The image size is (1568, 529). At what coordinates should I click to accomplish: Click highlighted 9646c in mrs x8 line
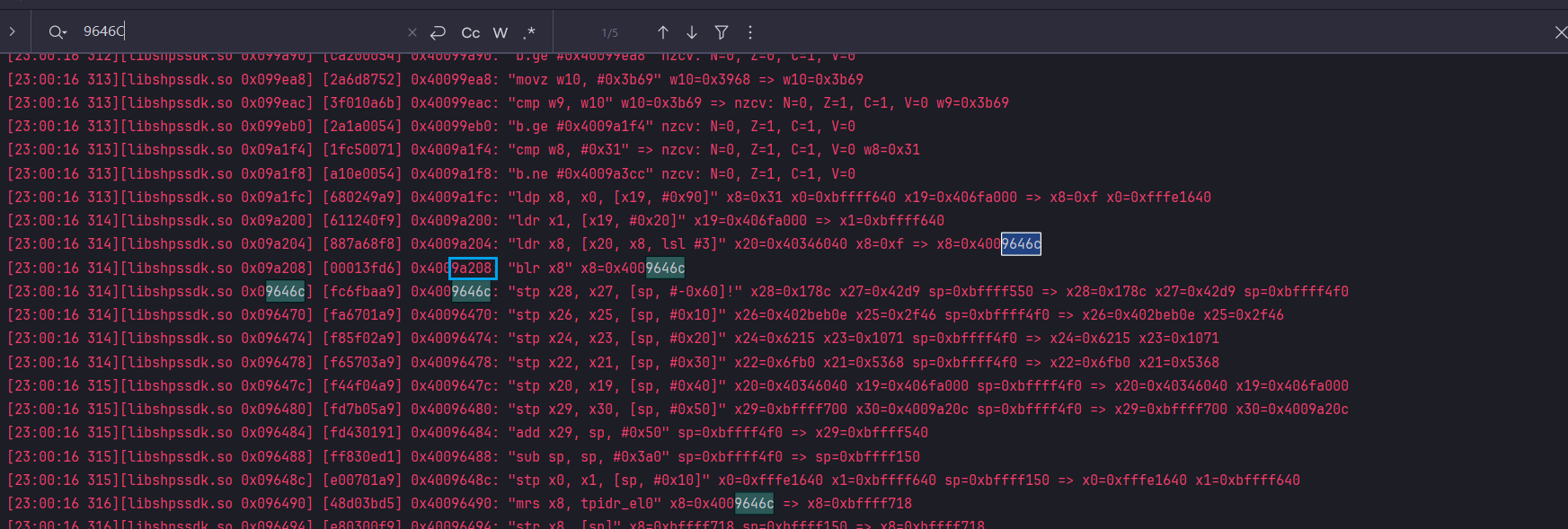754,504
